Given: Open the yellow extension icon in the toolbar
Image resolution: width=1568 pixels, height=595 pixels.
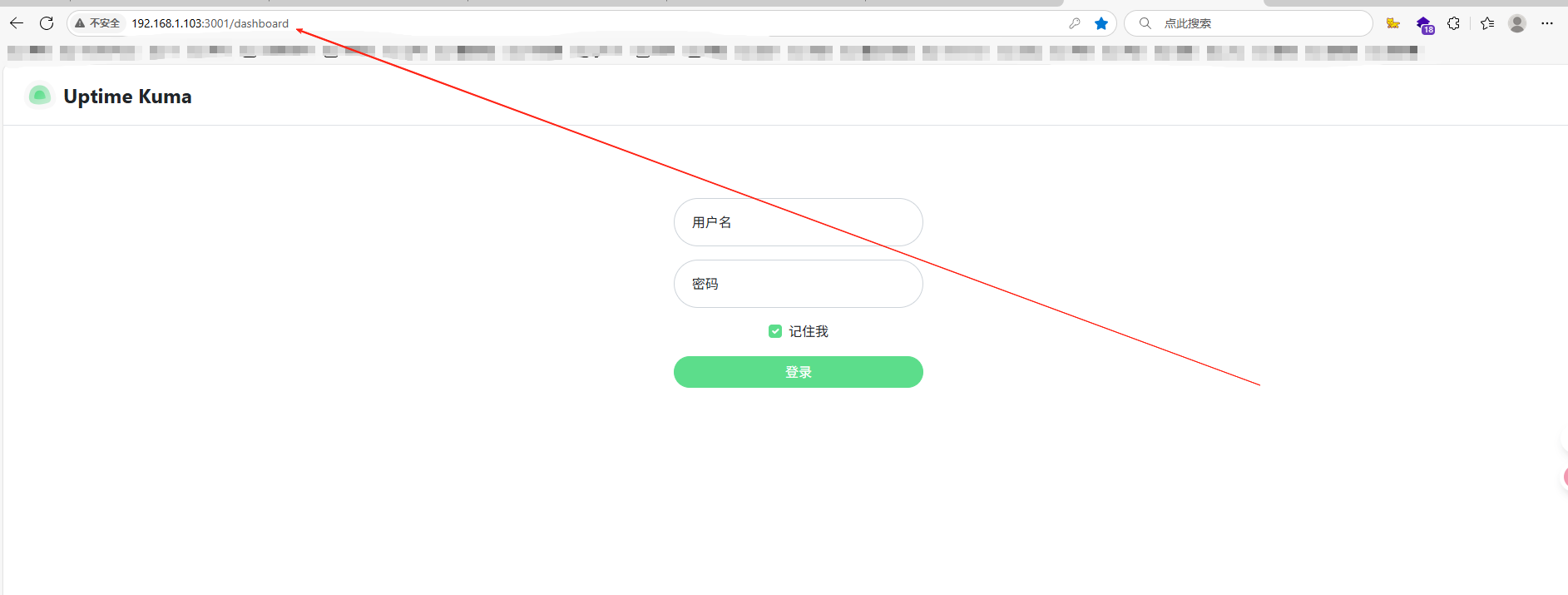Looking at the screenshot, I should point(1392,23).
